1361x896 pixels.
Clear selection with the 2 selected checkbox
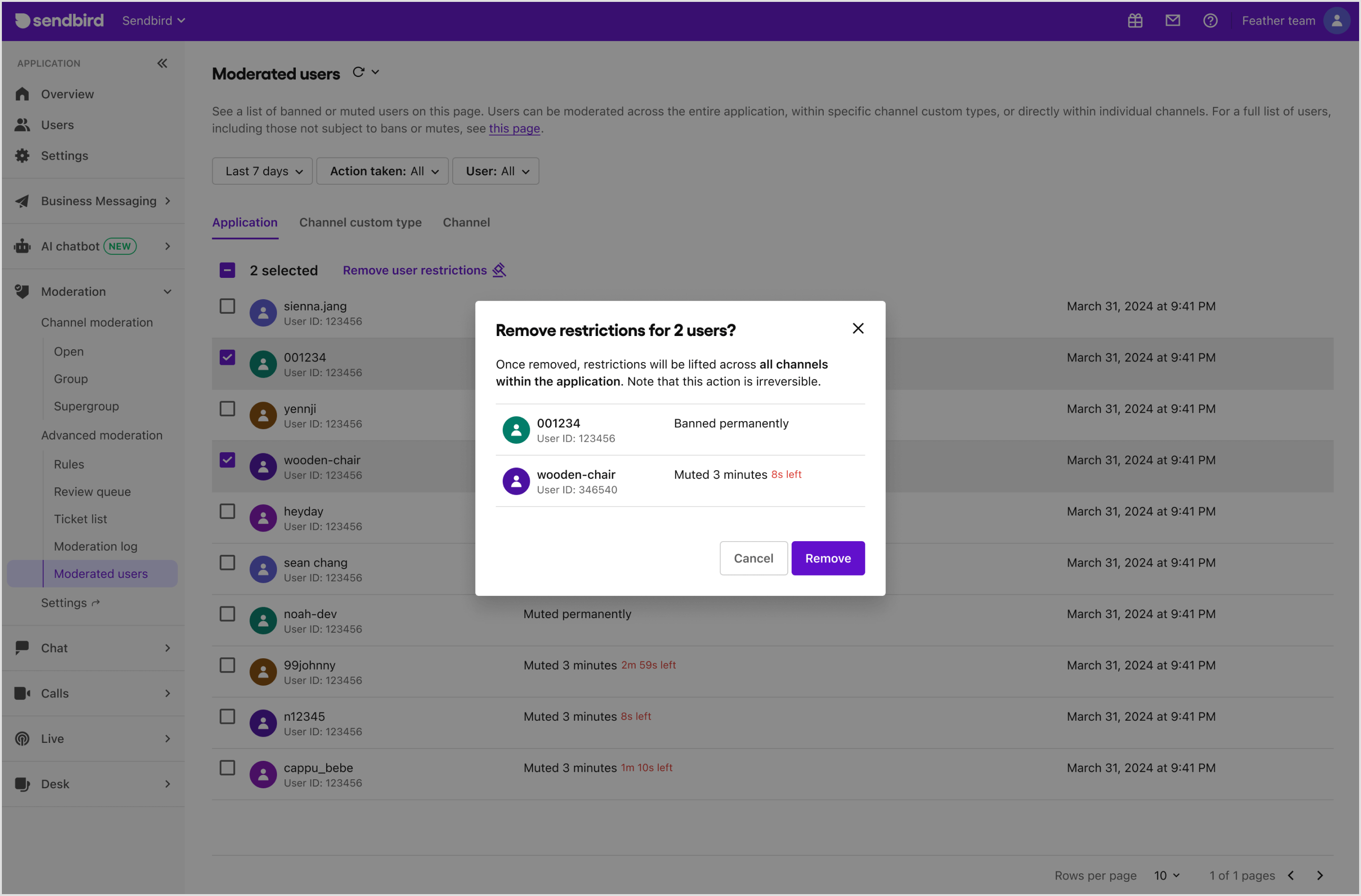(227, 270)
